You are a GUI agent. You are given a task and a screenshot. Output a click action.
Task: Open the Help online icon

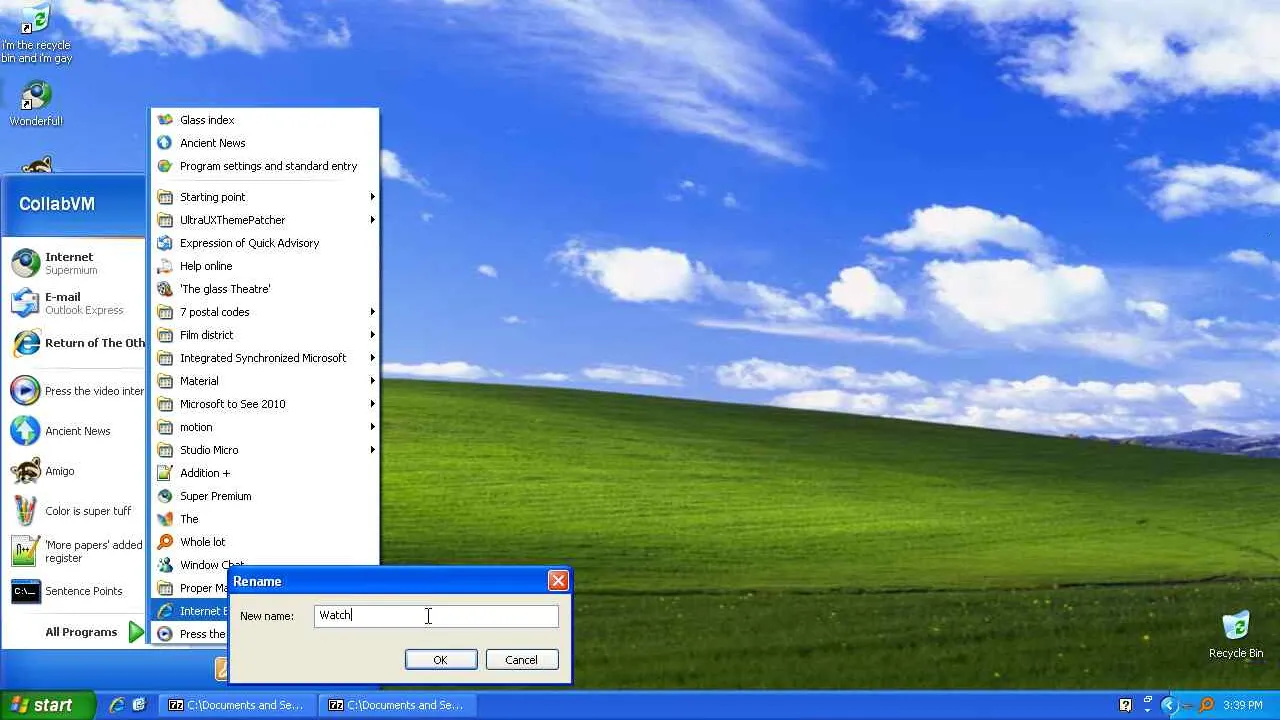165,266
